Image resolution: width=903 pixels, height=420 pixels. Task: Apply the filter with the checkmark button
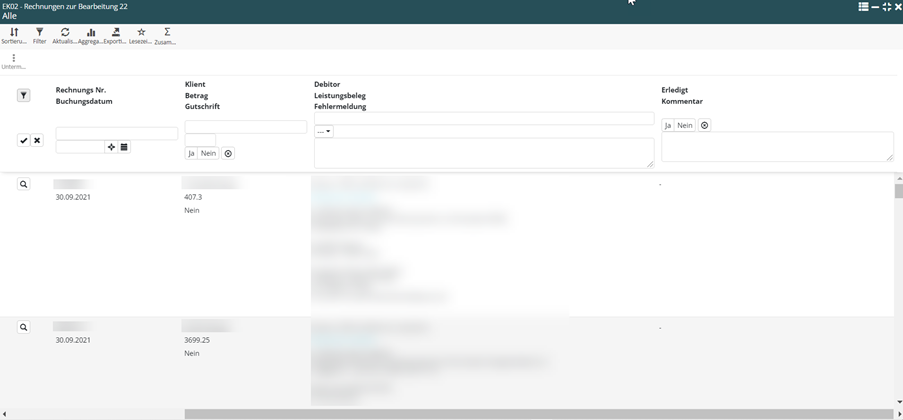[x=24, y=141]
